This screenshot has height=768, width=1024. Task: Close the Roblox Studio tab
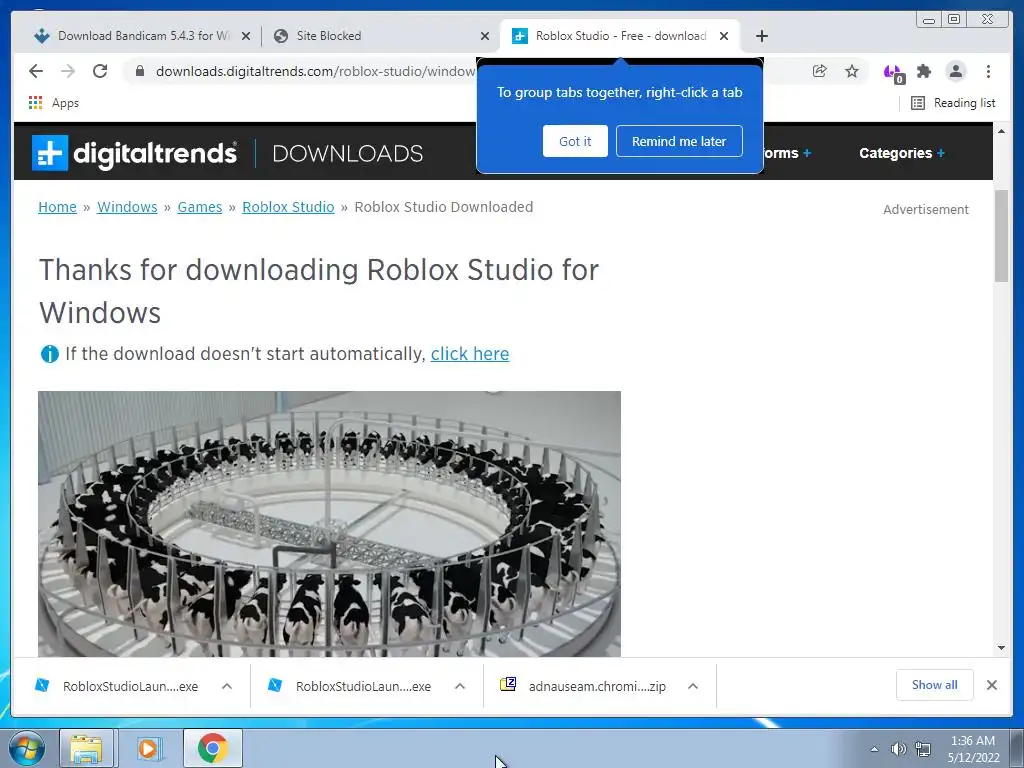tap(724, 37)
